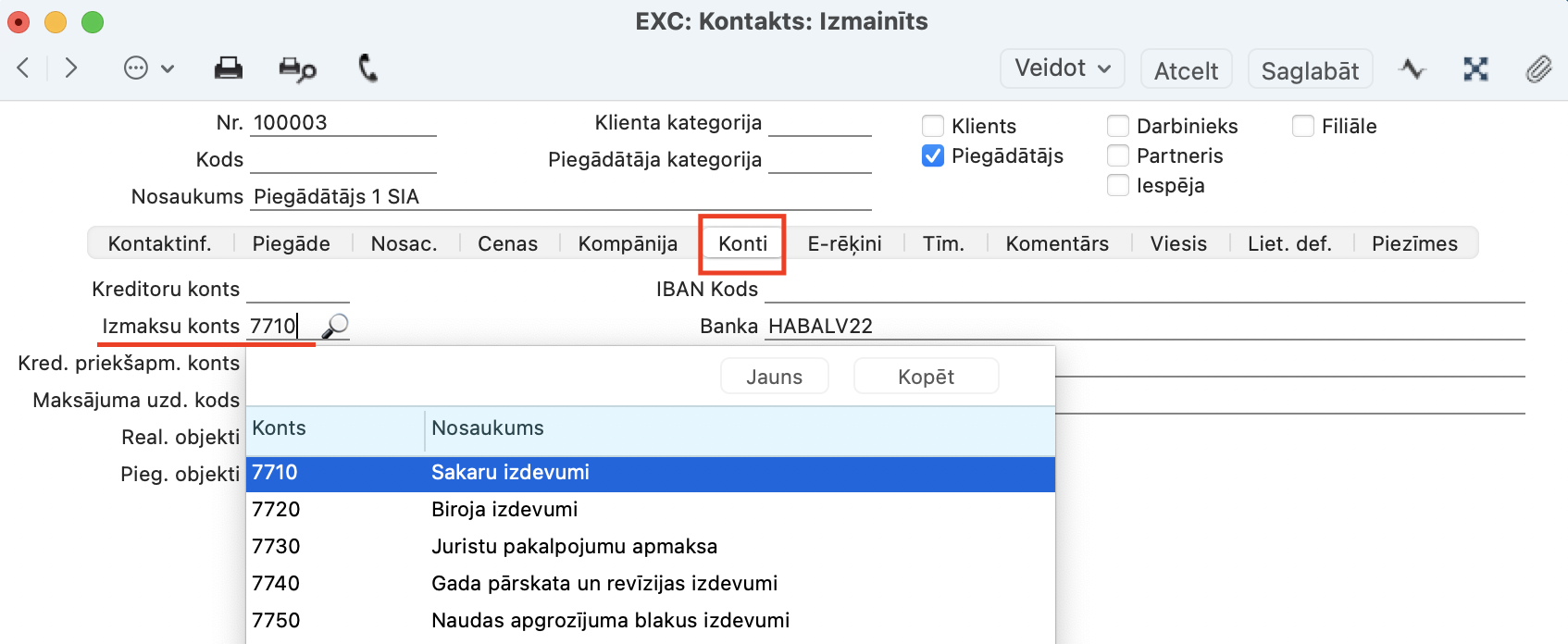Open the E-rēķini tab
Image resolution: width=1568 pixels, height=644 pixels.
pos(844,243)
